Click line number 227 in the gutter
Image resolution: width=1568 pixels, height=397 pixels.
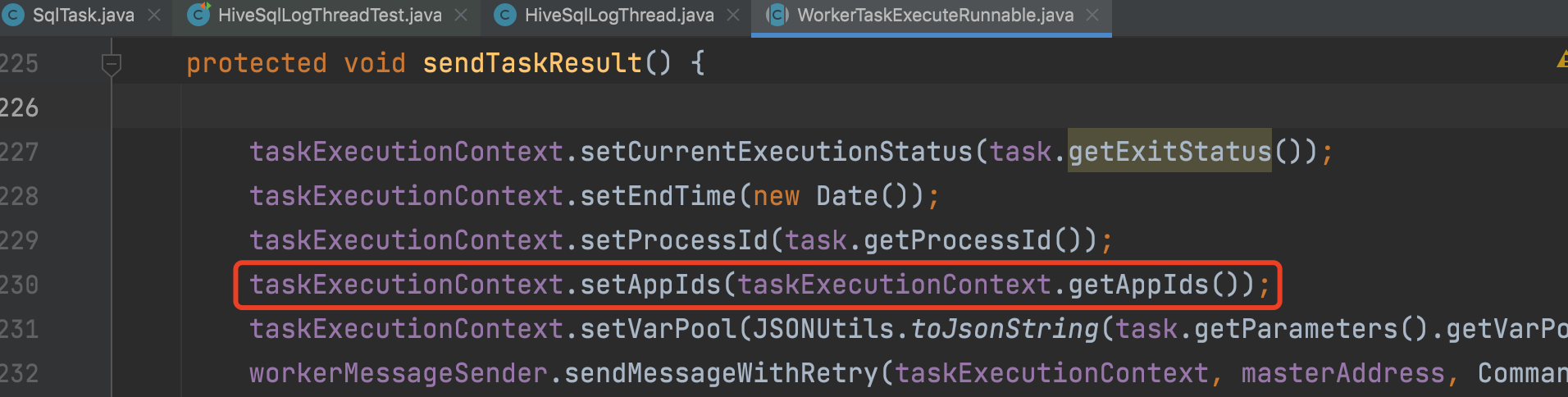[19, 152]
